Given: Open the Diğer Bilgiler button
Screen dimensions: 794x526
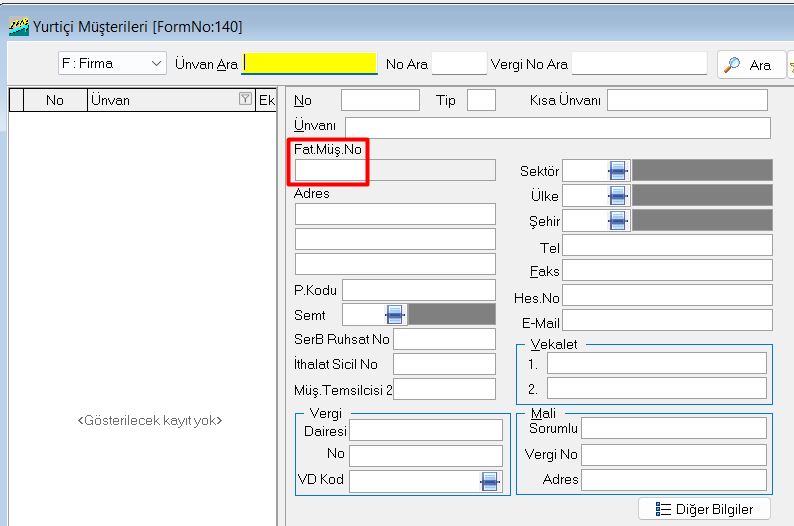Looking at the screenshot, I should (704, 509).
